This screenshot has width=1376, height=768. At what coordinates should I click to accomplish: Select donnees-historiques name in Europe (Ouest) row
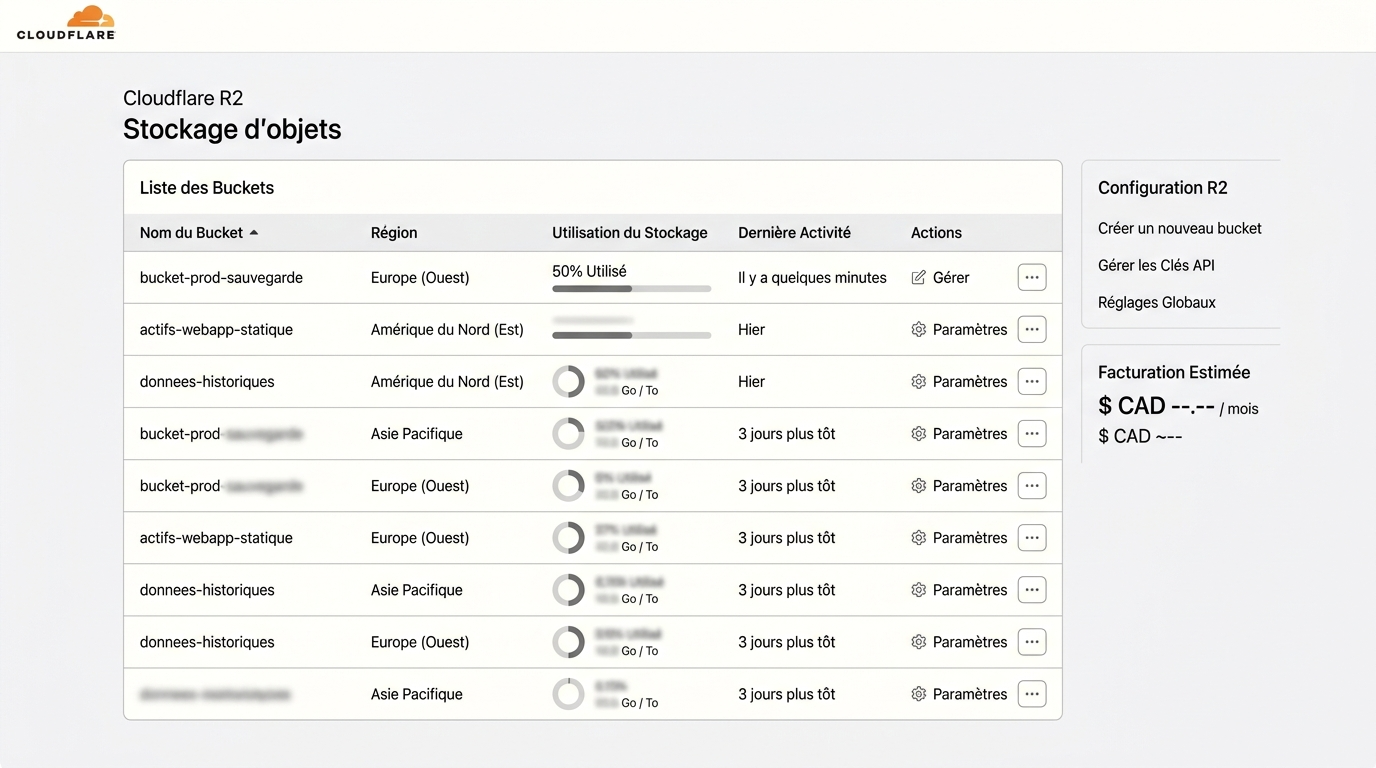(x=207, y=641)
